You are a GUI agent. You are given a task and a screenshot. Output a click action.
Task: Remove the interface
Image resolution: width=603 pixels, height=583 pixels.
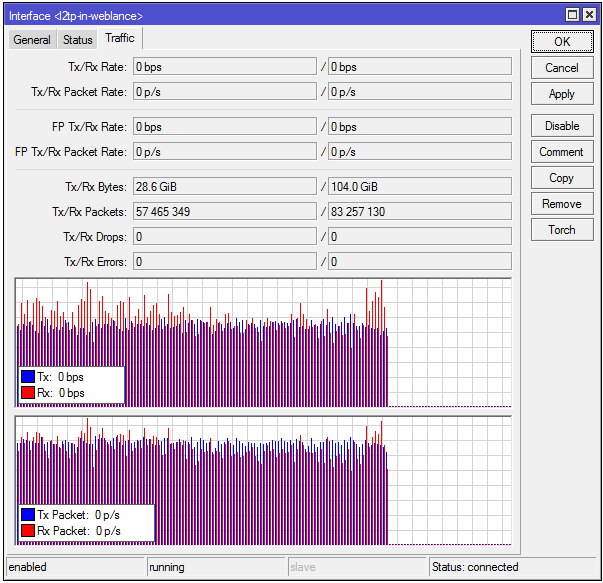562,204
